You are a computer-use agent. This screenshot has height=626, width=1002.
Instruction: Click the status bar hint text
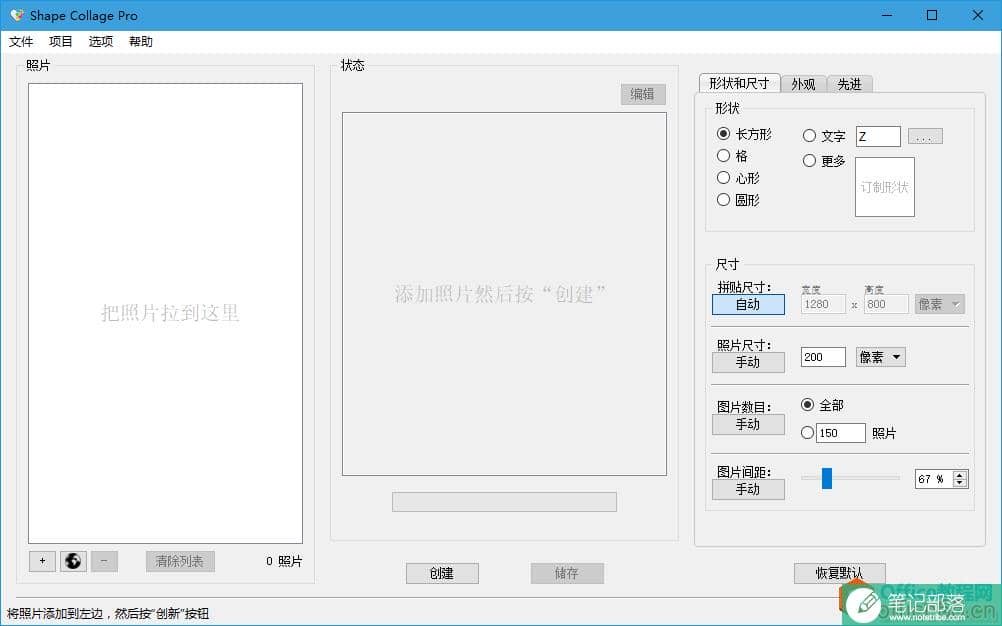click(108, 614)
